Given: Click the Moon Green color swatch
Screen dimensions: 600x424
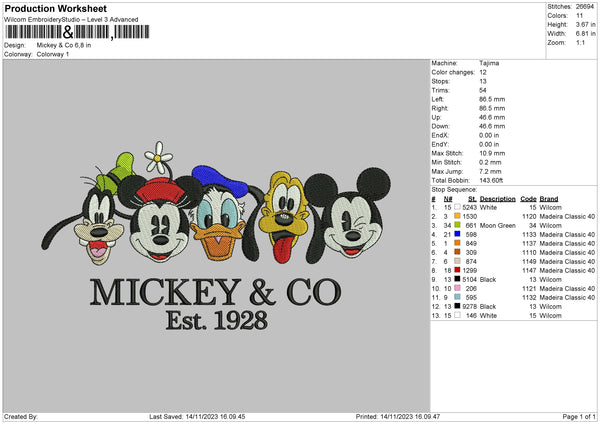Looking at the screenshot, I should pos(456,225).
